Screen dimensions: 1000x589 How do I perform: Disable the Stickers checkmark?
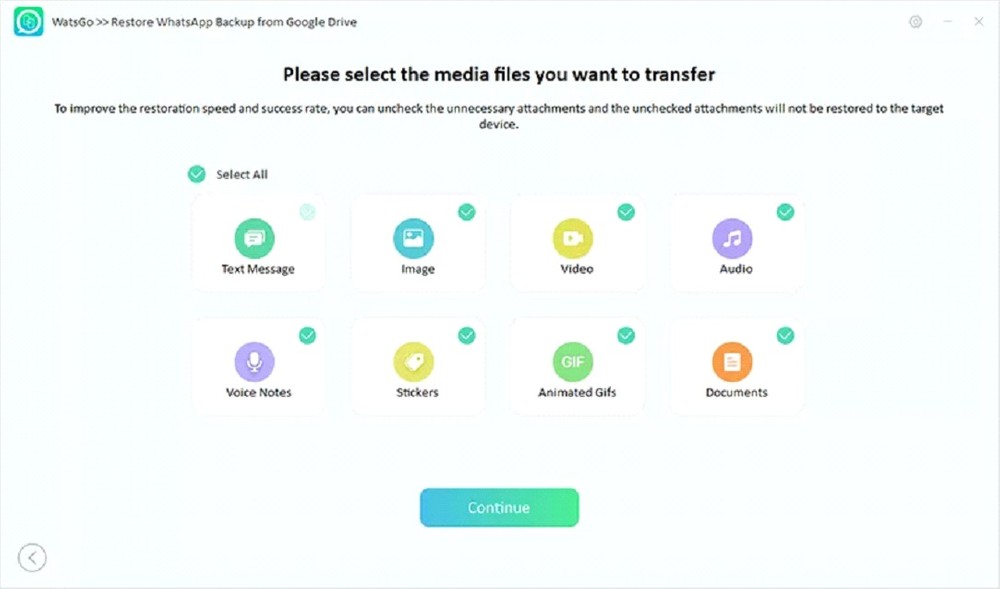coord(467,335)
